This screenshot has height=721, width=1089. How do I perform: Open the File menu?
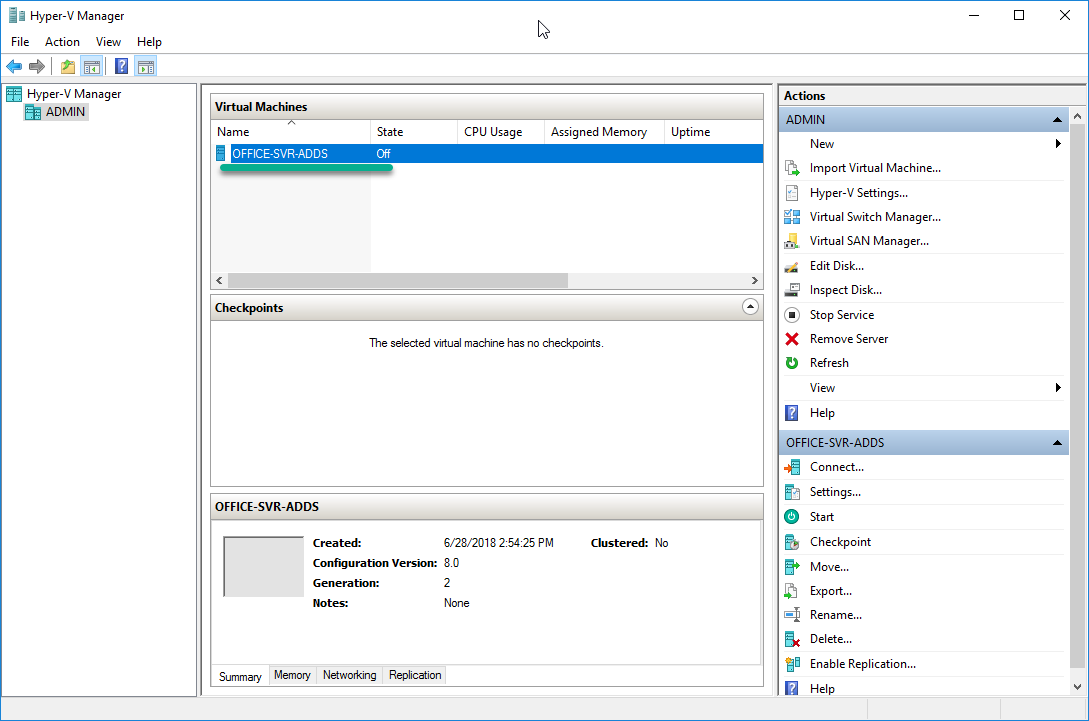pos(20,42)
